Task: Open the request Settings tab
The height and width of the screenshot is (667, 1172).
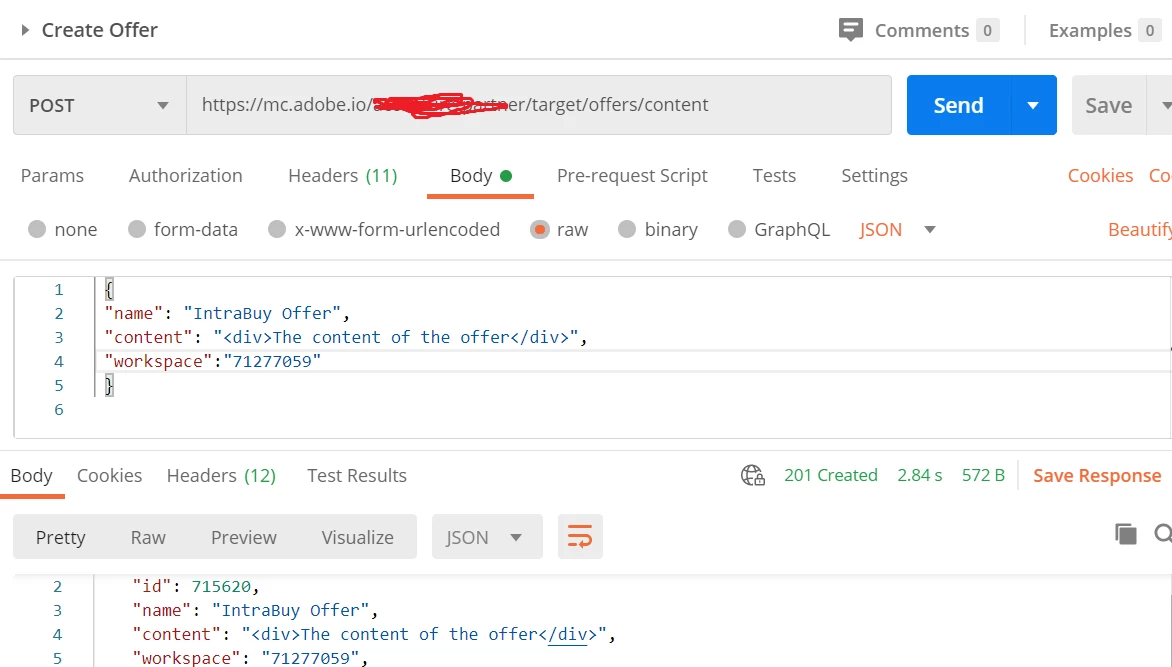Action: pyautogui.click(x=875, y=176)
